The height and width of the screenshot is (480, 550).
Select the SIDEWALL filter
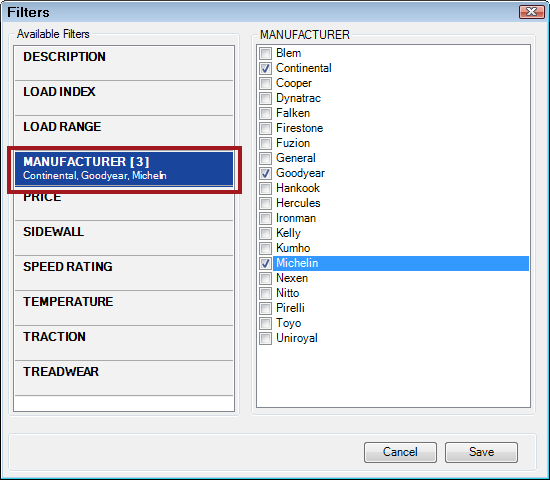(124, 238)
